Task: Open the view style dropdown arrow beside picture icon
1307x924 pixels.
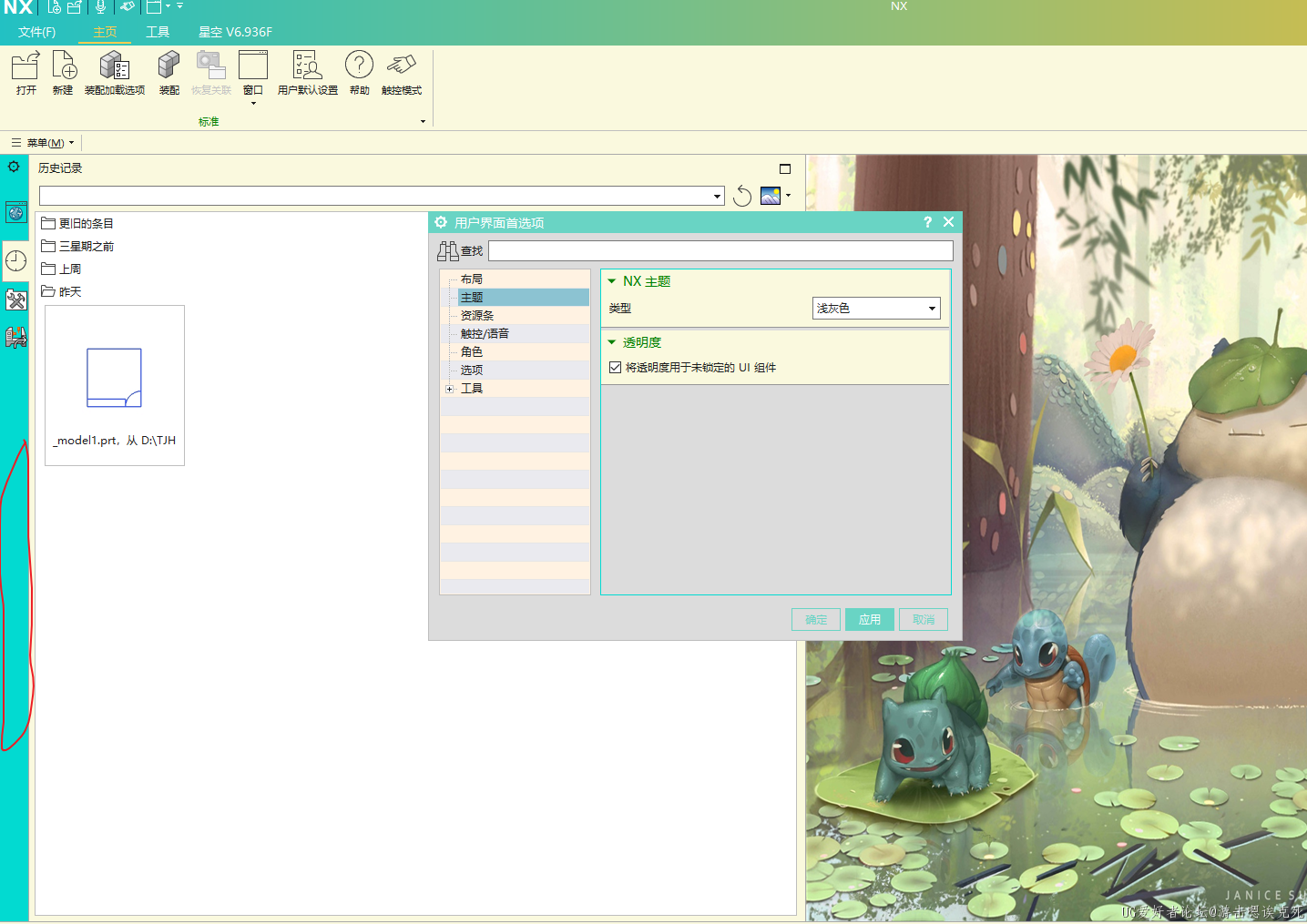Action: pos(788,195)
